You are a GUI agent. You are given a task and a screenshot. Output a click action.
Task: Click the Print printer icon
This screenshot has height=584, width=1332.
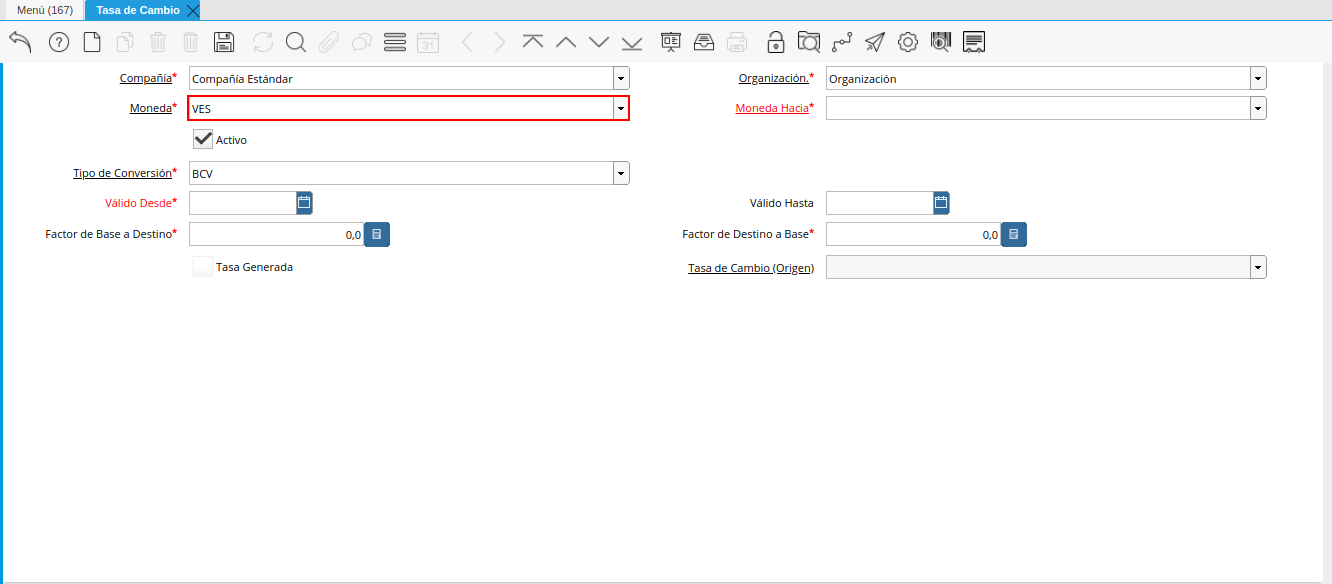point(737,42)
